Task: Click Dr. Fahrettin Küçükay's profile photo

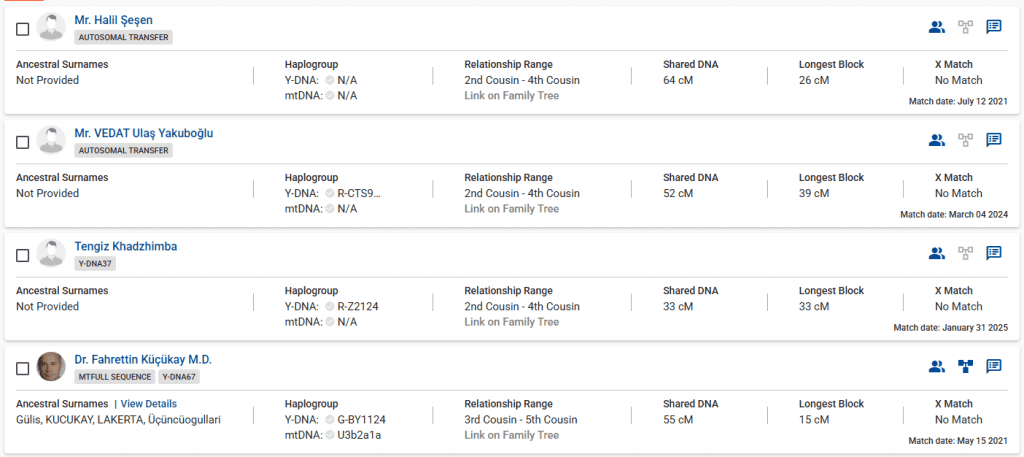Action: [51, 366]
